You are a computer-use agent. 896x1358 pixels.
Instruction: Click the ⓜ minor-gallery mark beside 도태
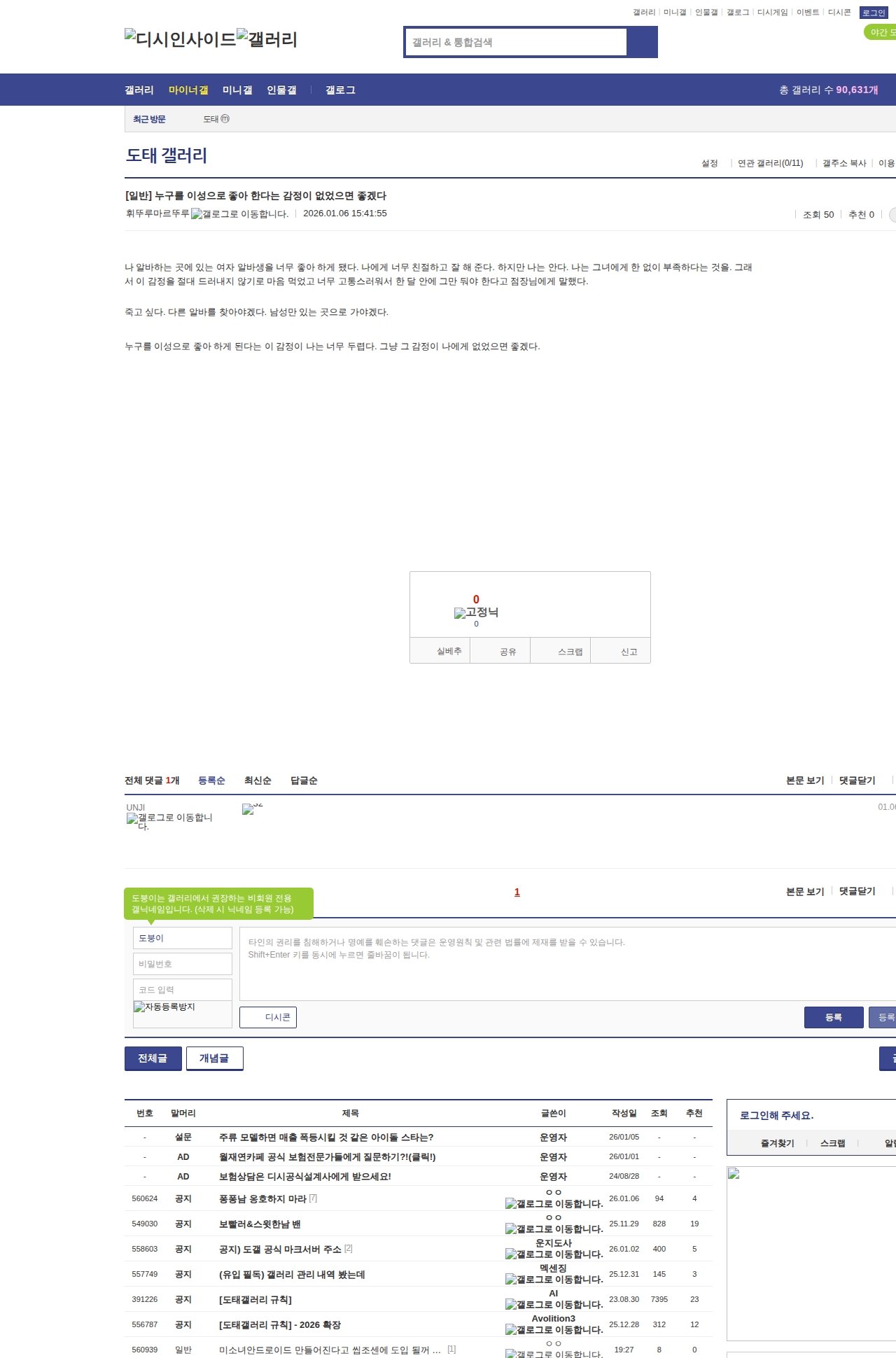[x=225, y=119]
